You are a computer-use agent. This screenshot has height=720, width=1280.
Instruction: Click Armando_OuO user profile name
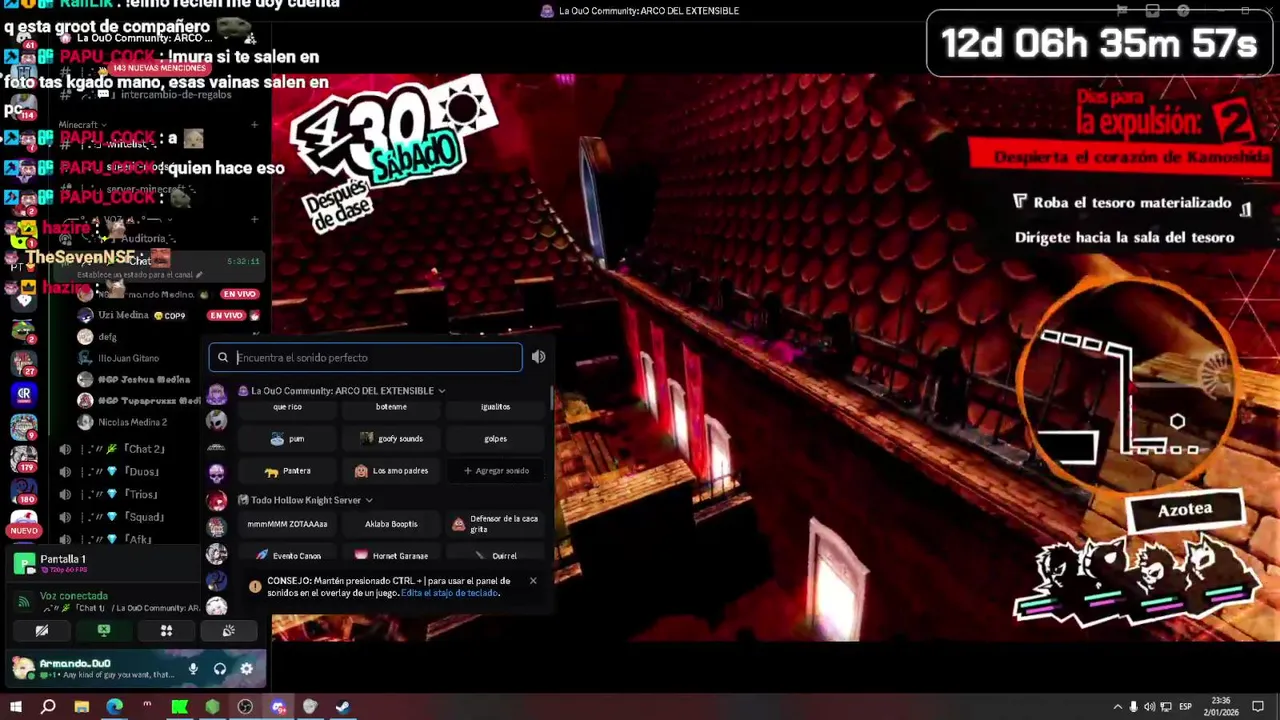click(x=75, y=663)
